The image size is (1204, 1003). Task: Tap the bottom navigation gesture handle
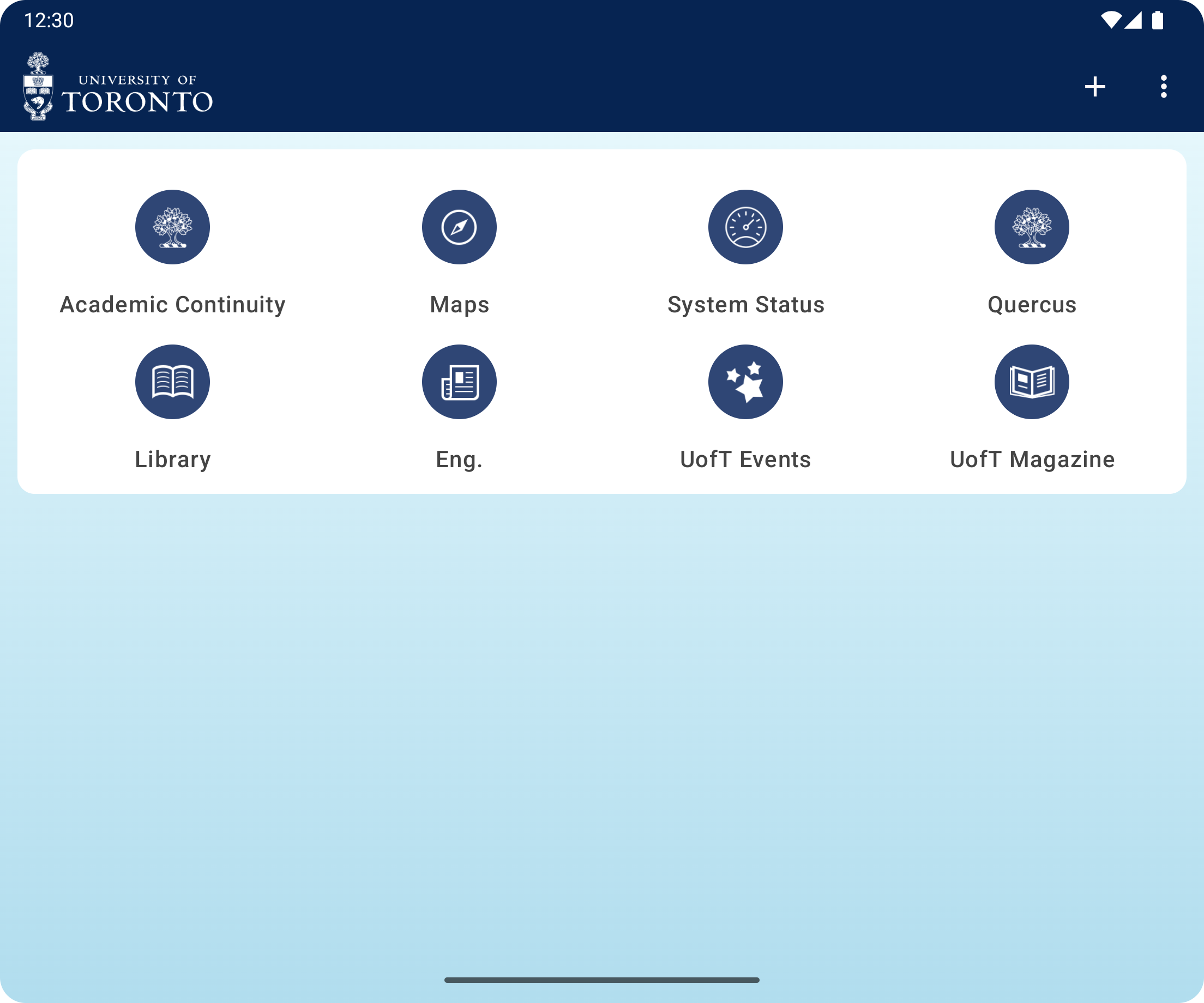click(x=602, y=980)
